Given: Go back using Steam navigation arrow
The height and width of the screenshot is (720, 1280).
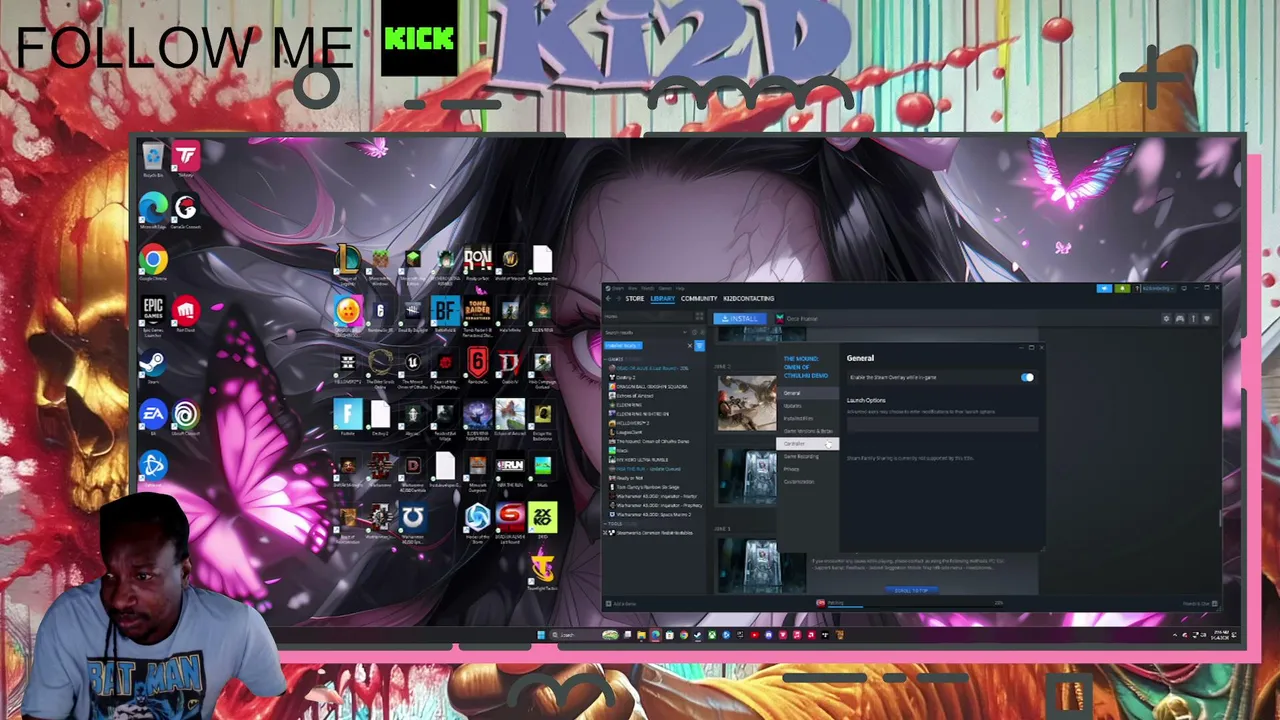Looking at the screenshot, I should [x=609, y=298].
